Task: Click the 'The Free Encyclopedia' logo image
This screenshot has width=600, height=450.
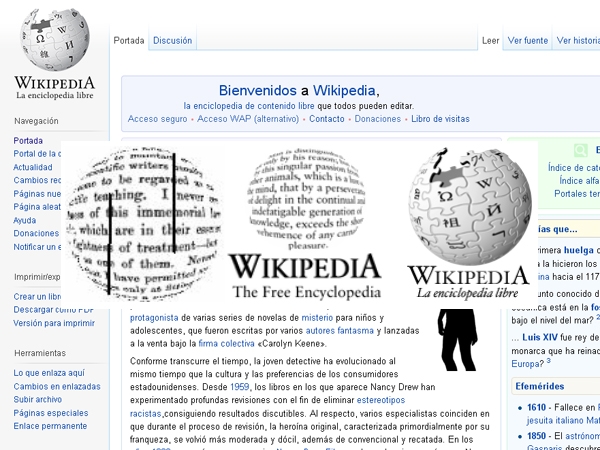Action: tap(305, 224)
